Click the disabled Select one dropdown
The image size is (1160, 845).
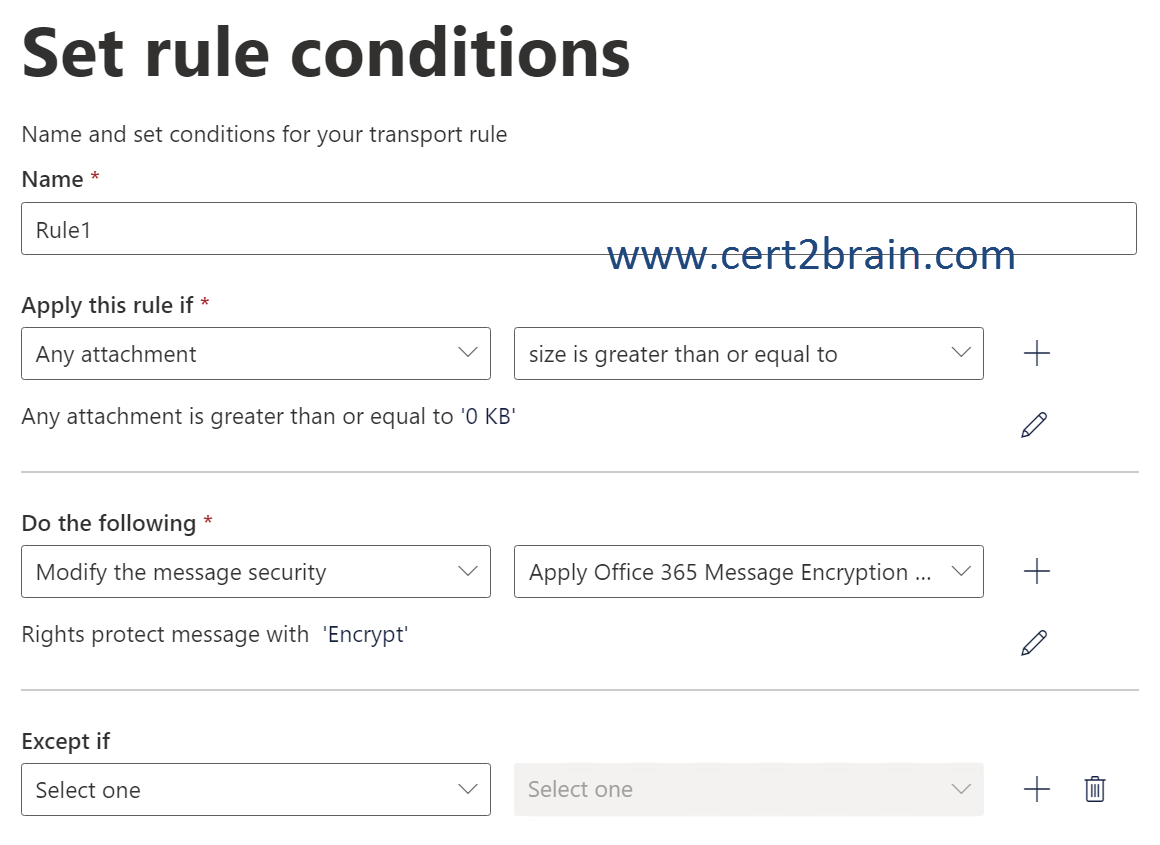(x=749, y=790)
